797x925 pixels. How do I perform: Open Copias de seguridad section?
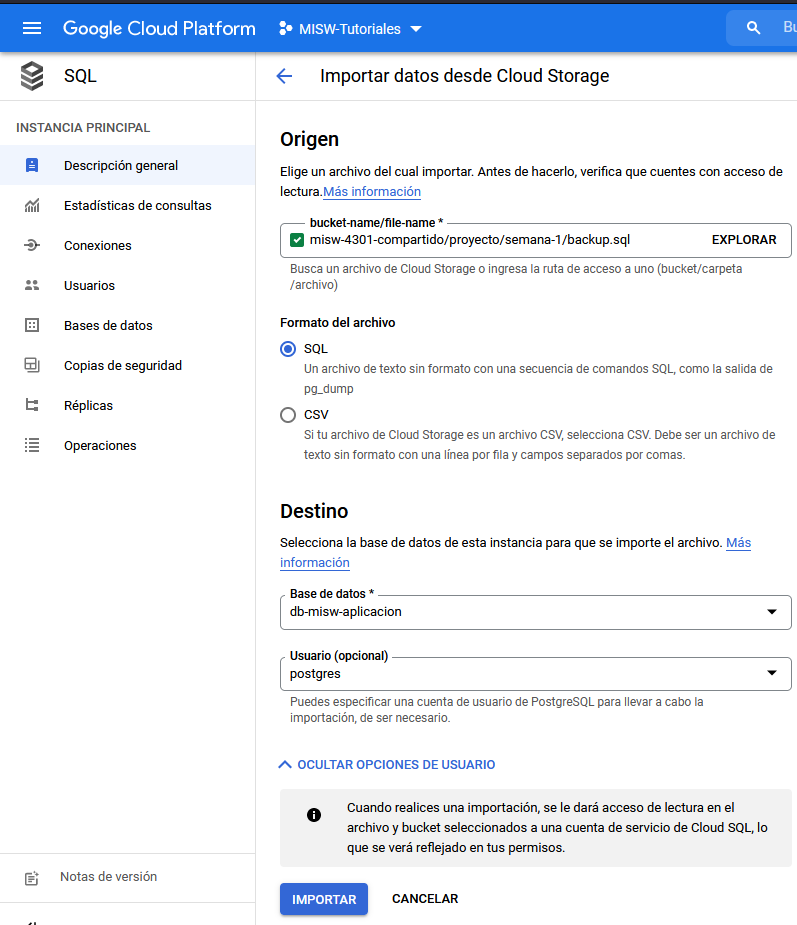(127, 366)
